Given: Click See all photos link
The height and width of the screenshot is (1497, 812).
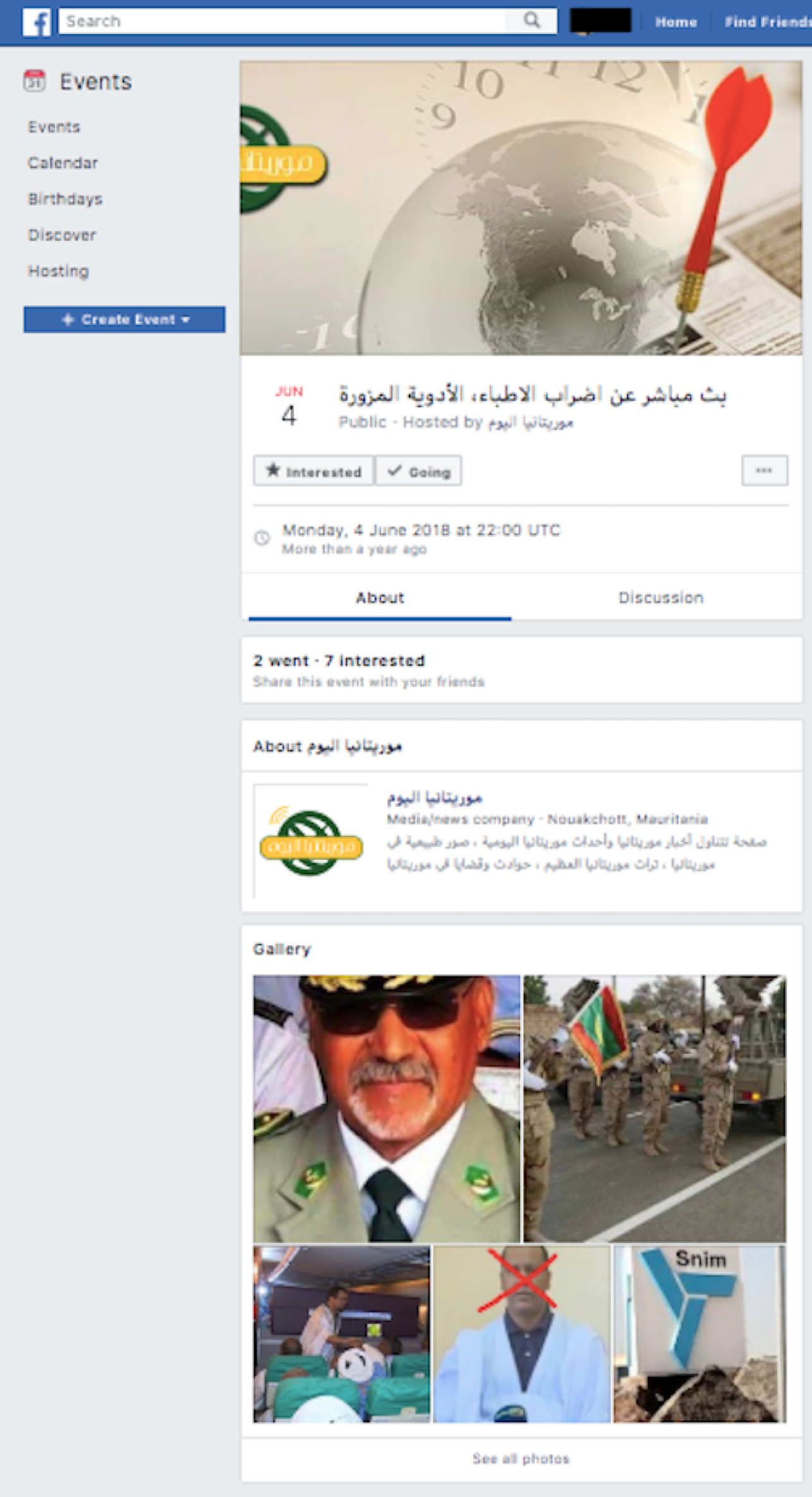Looking at the screenshot, I should (521, 1458).
